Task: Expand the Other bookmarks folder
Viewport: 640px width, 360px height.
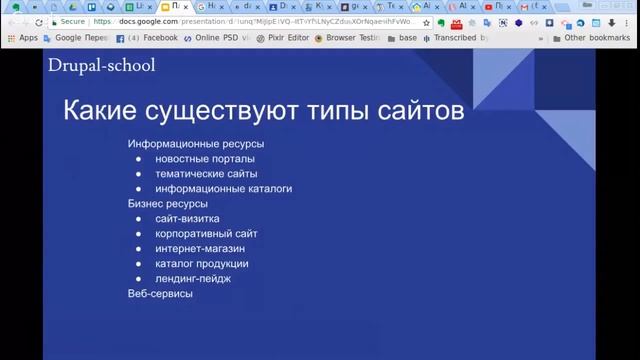Action: pos(591,38)
